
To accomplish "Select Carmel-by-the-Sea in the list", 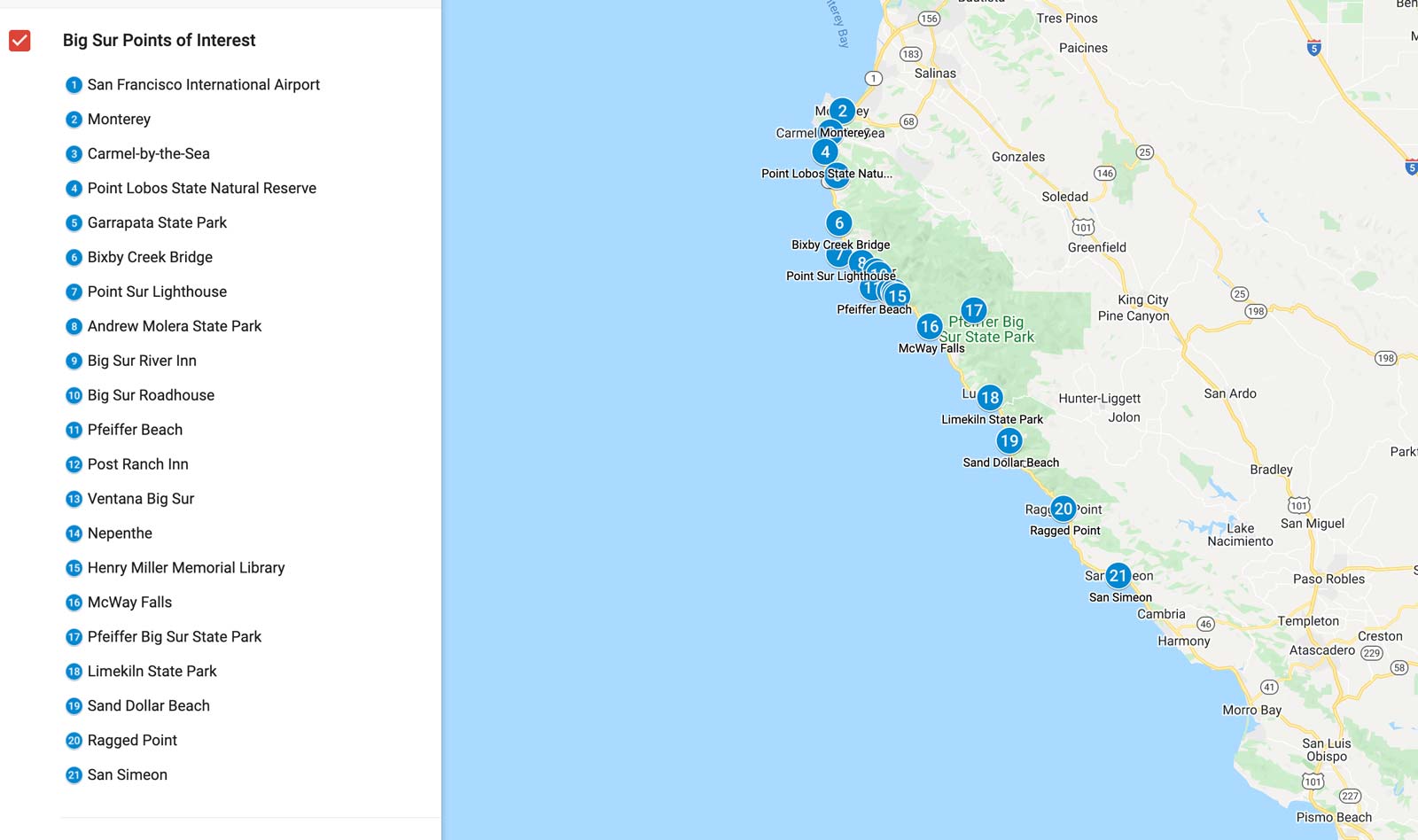I will [x=148, y=154].
